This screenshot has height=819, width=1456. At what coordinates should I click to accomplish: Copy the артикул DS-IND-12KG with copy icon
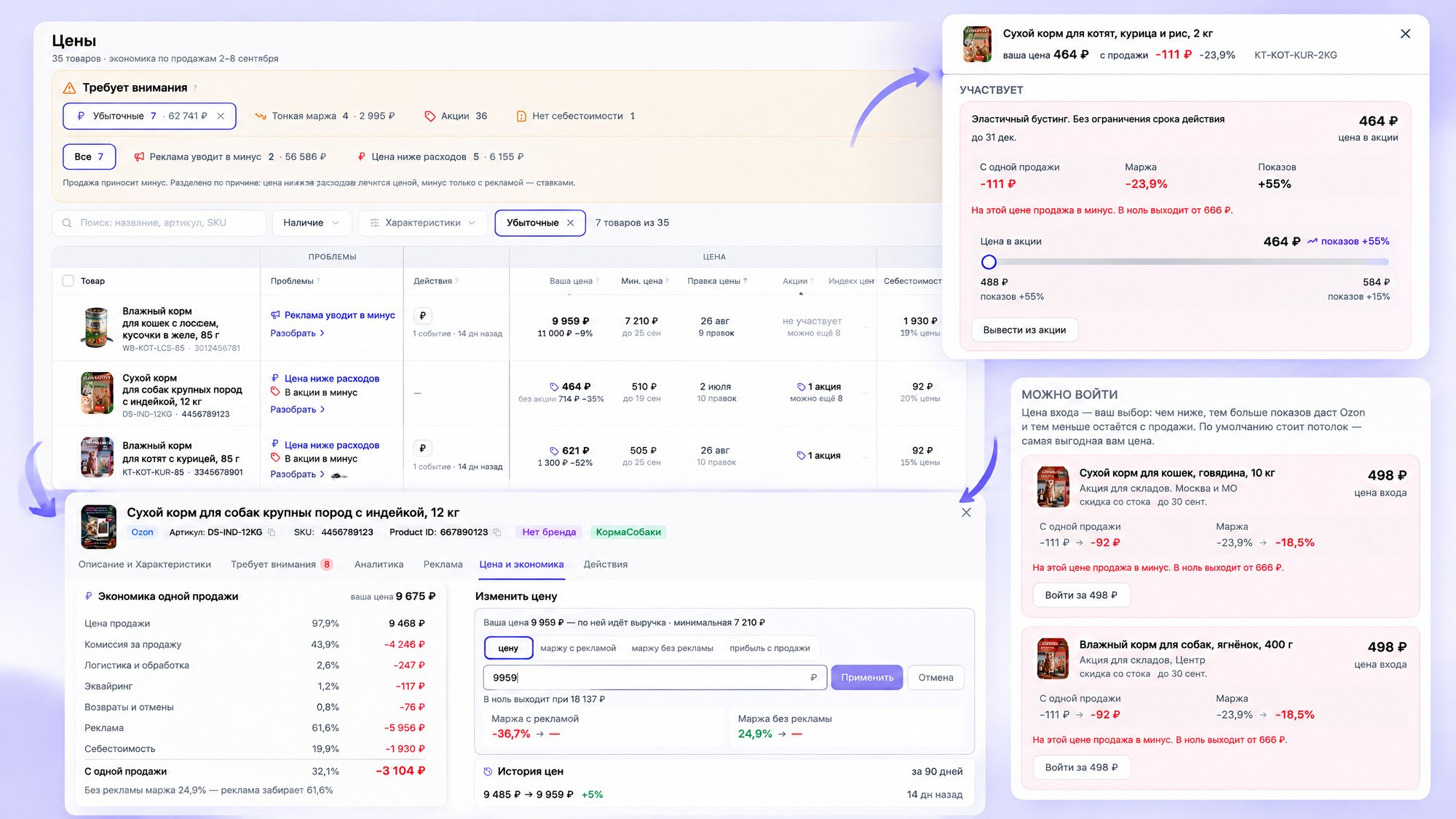(x=272, y=532)
